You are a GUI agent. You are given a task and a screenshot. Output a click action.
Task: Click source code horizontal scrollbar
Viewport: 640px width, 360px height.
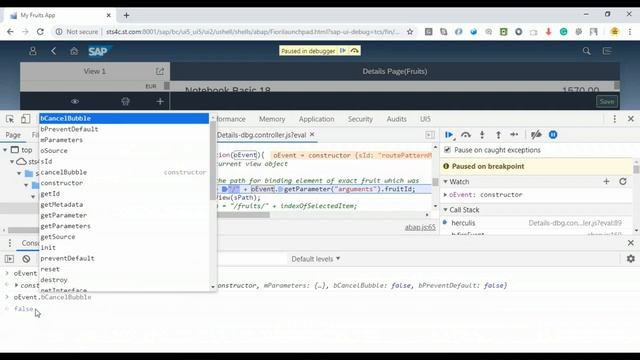click(244, 215)
